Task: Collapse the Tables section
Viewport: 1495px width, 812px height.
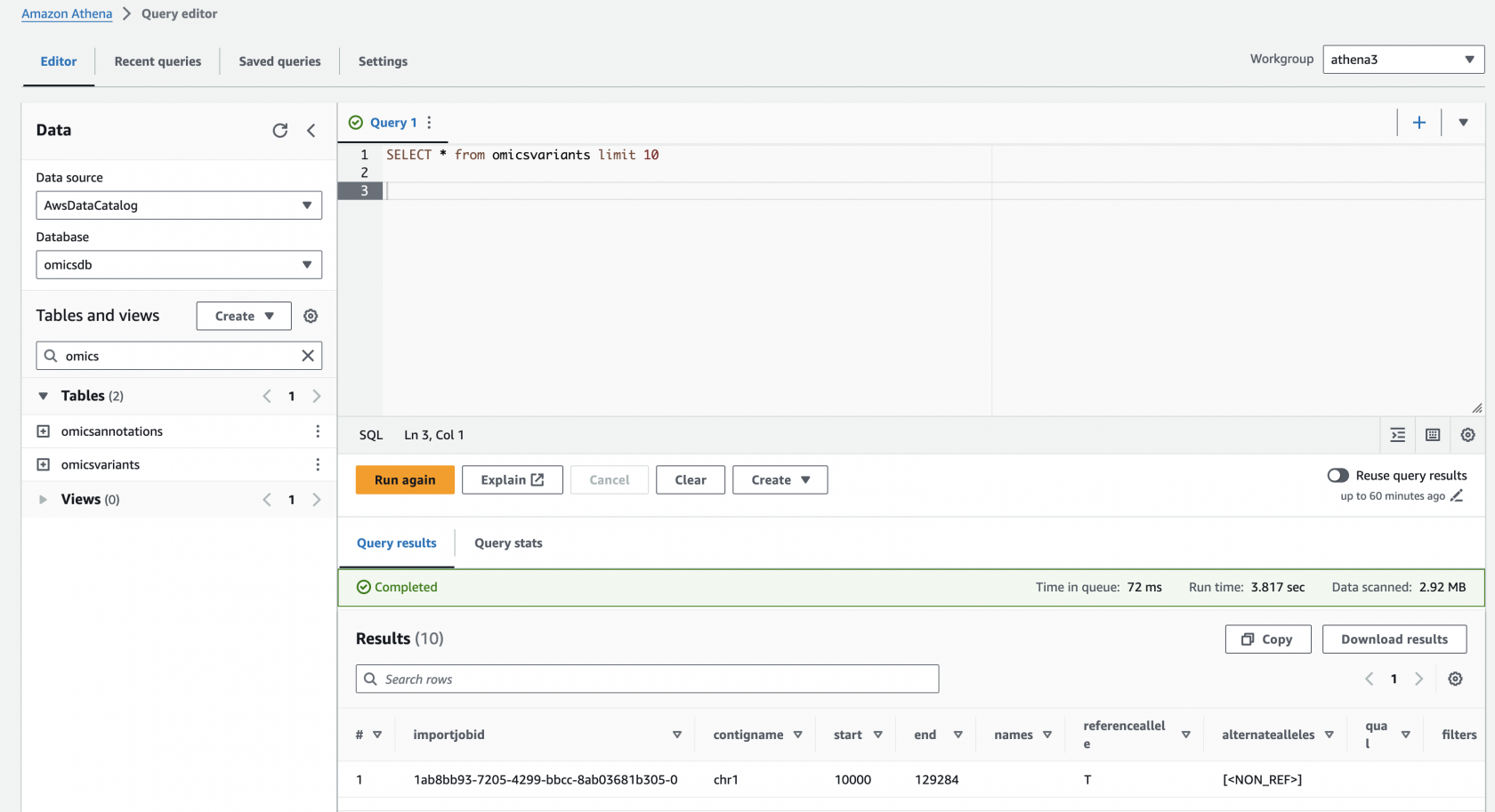Action: click(43, 396)
